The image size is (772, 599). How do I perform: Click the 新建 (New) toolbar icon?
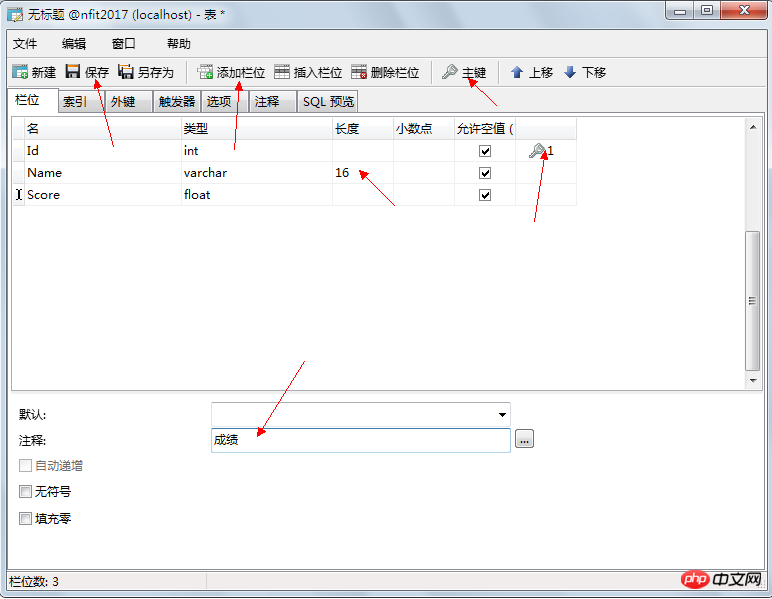(20, 72)
